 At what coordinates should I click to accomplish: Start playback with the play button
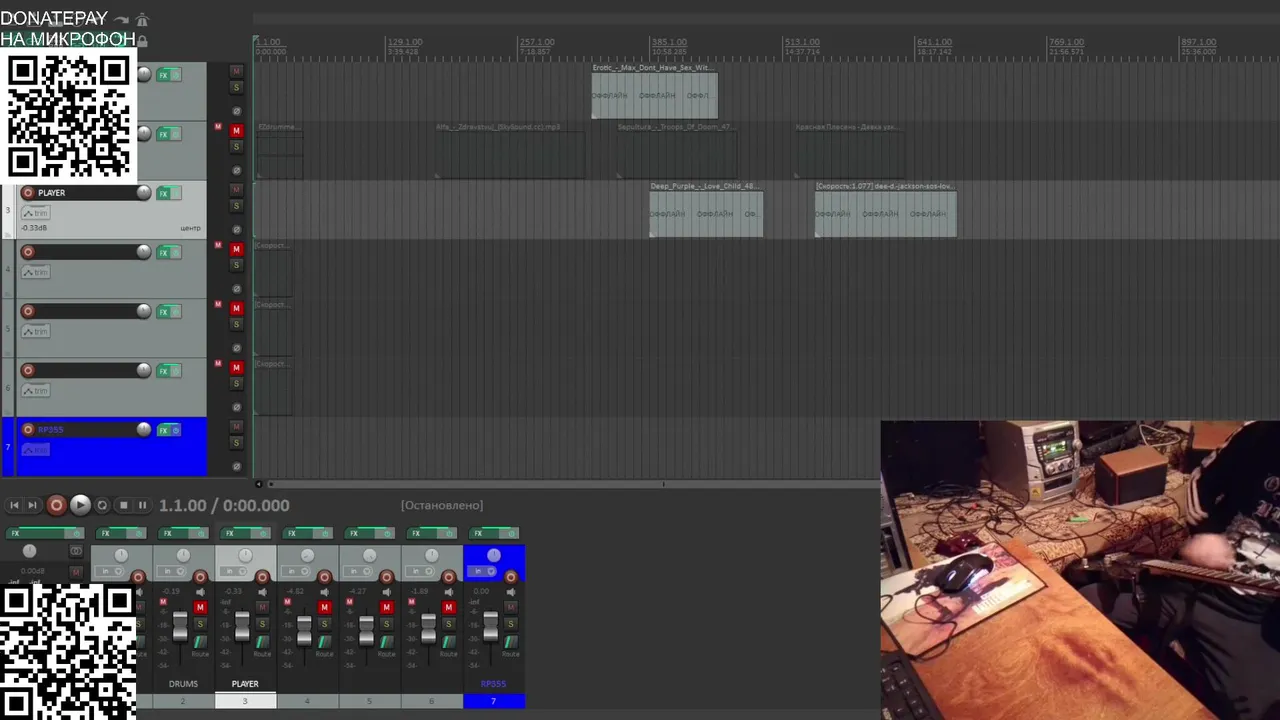point(80,505)
